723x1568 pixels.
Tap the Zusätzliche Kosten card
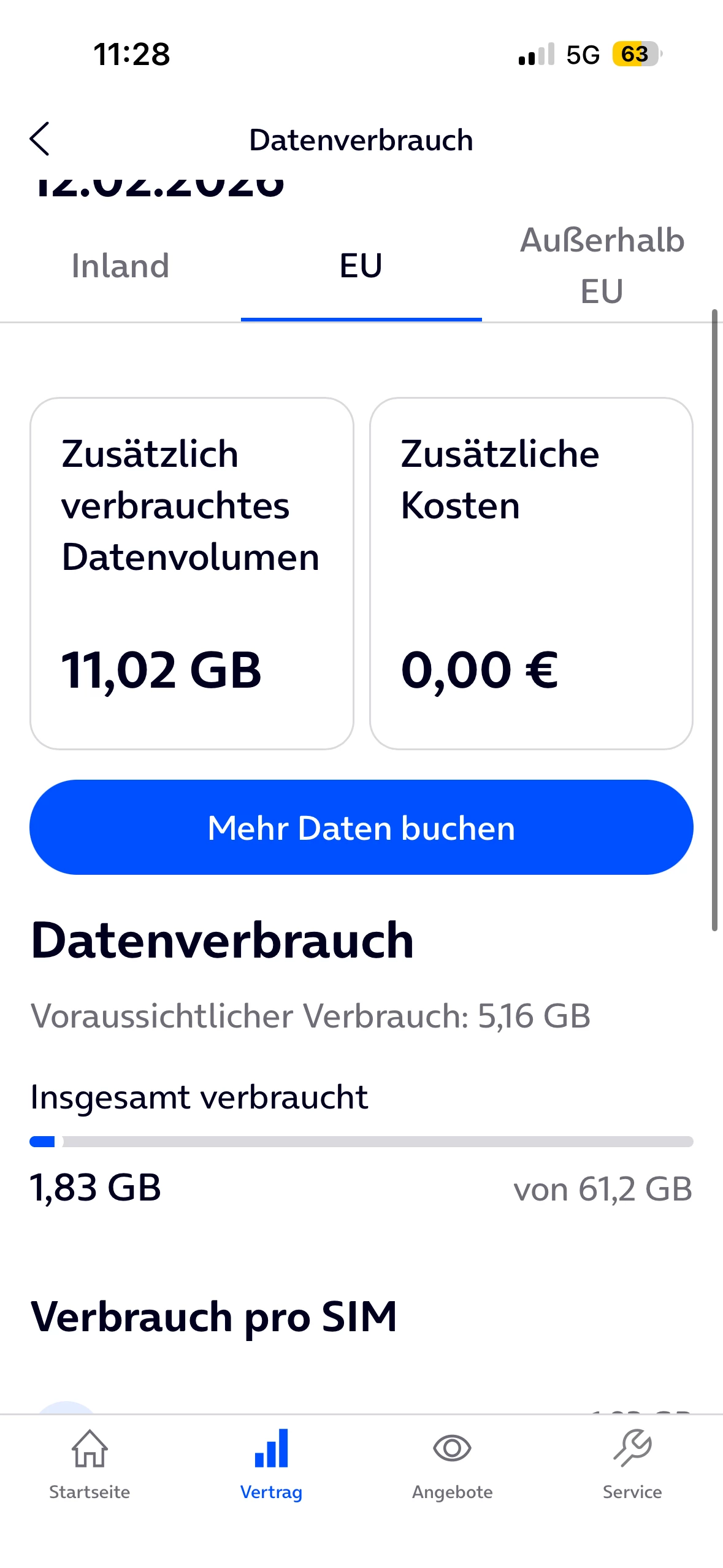coord(531,573)
